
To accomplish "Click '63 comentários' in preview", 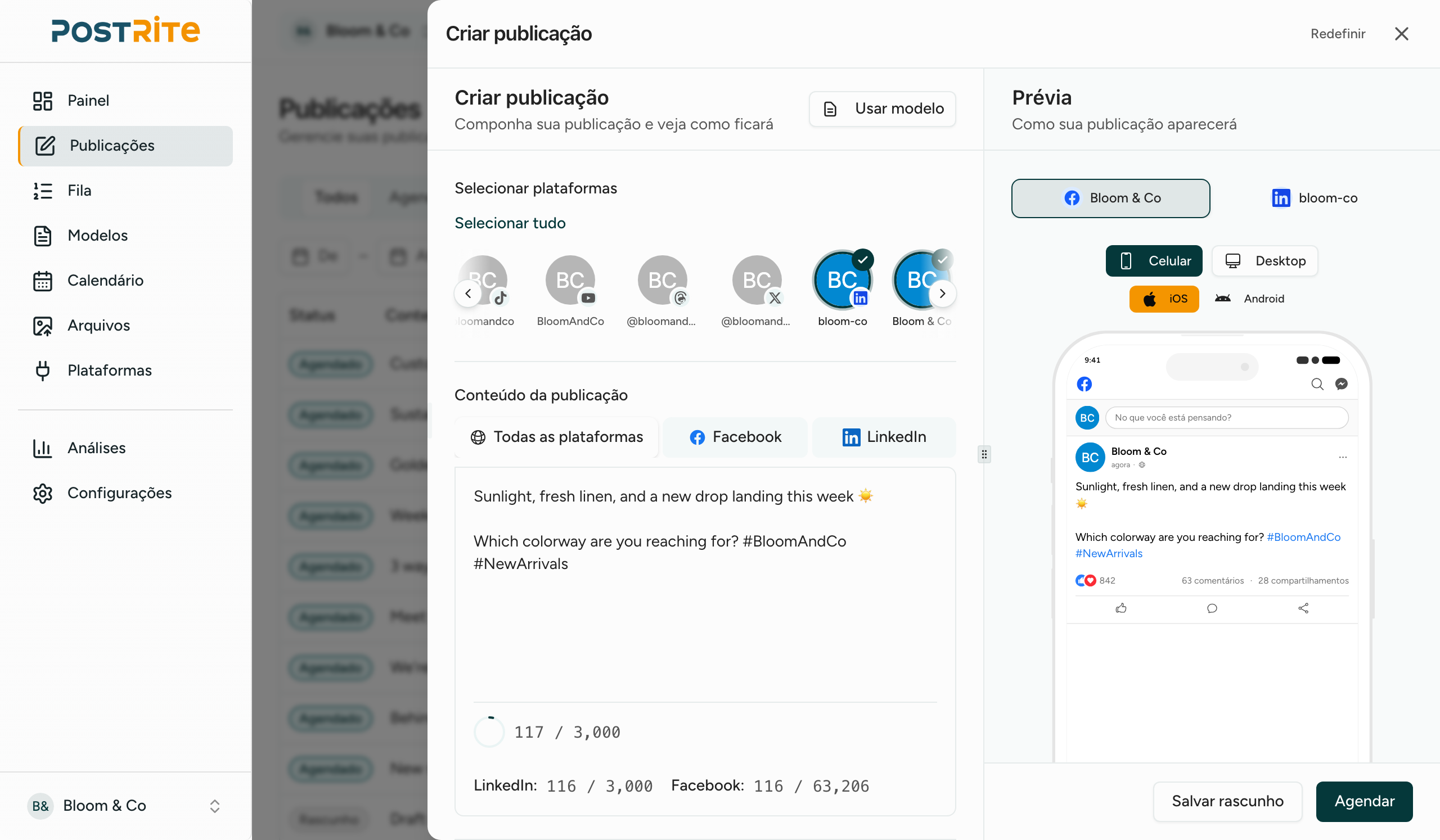I will 1212,580.
